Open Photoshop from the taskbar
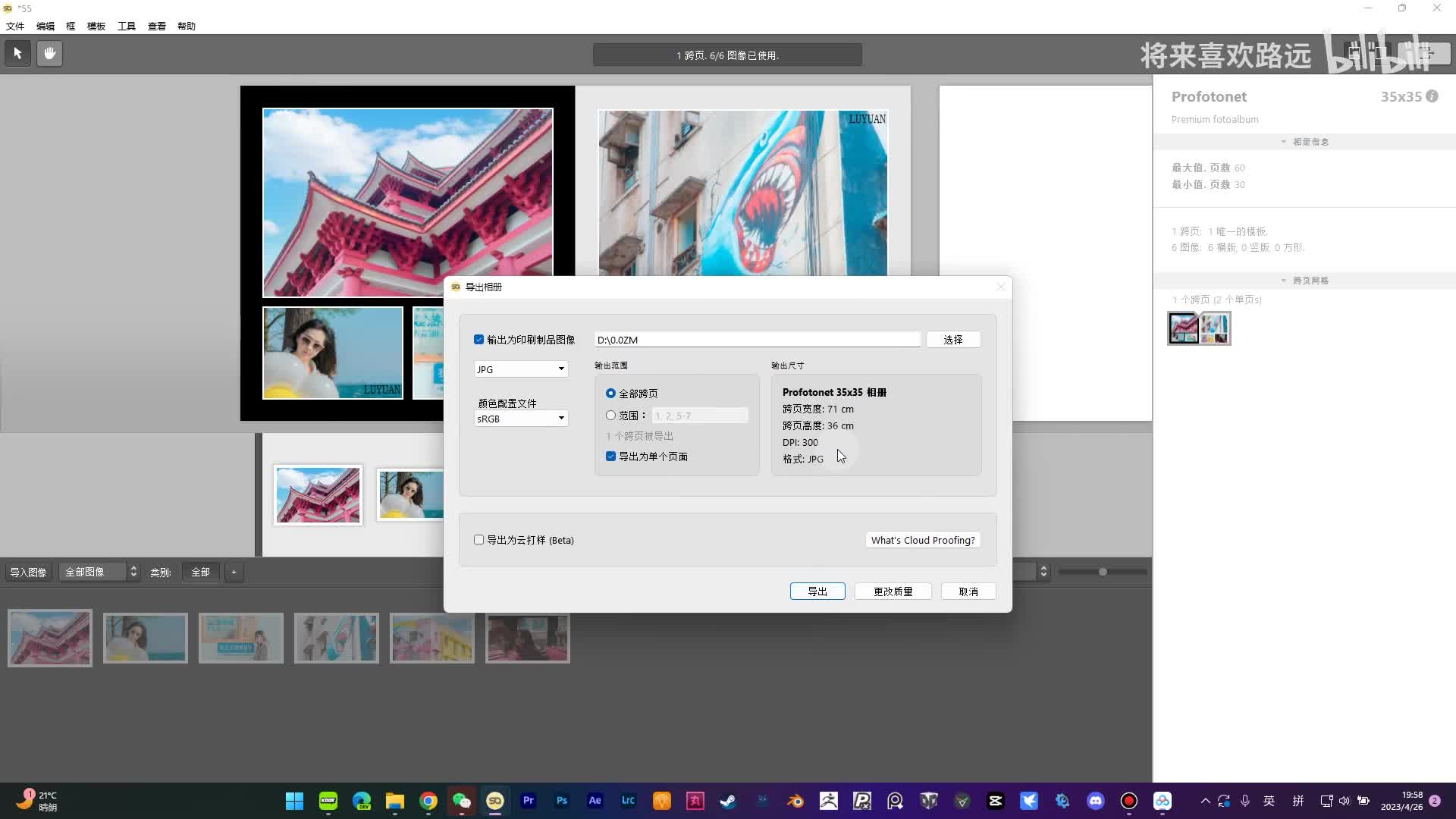The image size is (1456, 819). [561, 801]
